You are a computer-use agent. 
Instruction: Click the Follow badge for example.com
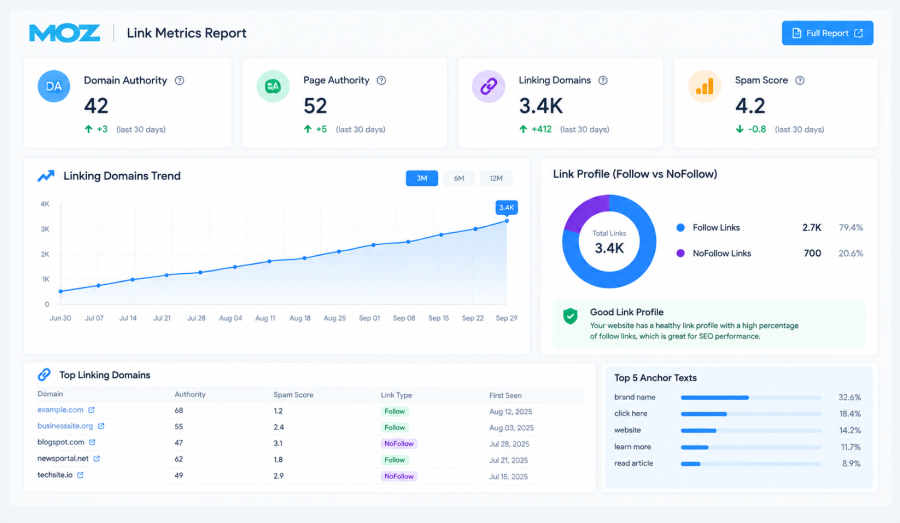395,411
